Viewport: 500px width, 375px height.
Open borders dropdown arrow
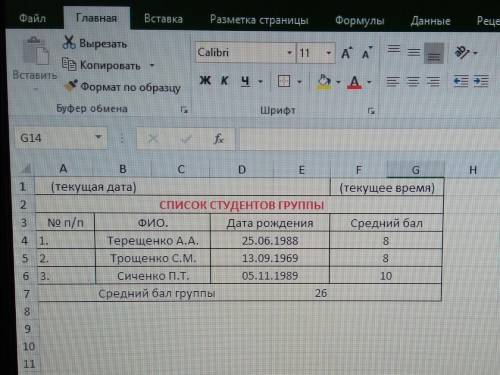click(x=299, y=81)
